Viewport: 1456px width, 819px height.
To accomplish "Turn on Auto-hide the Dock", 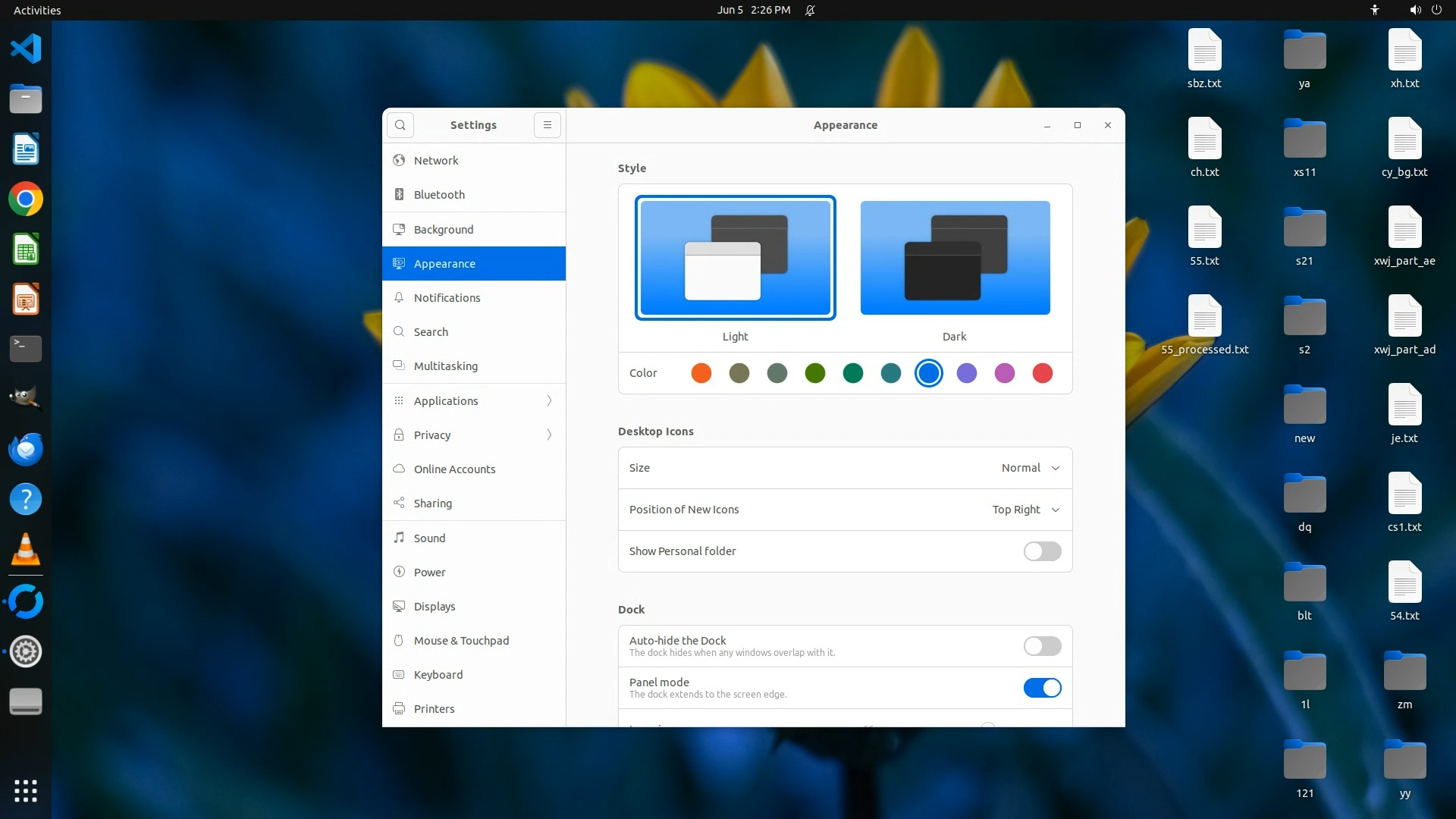I will click(x=1042, y=646).
